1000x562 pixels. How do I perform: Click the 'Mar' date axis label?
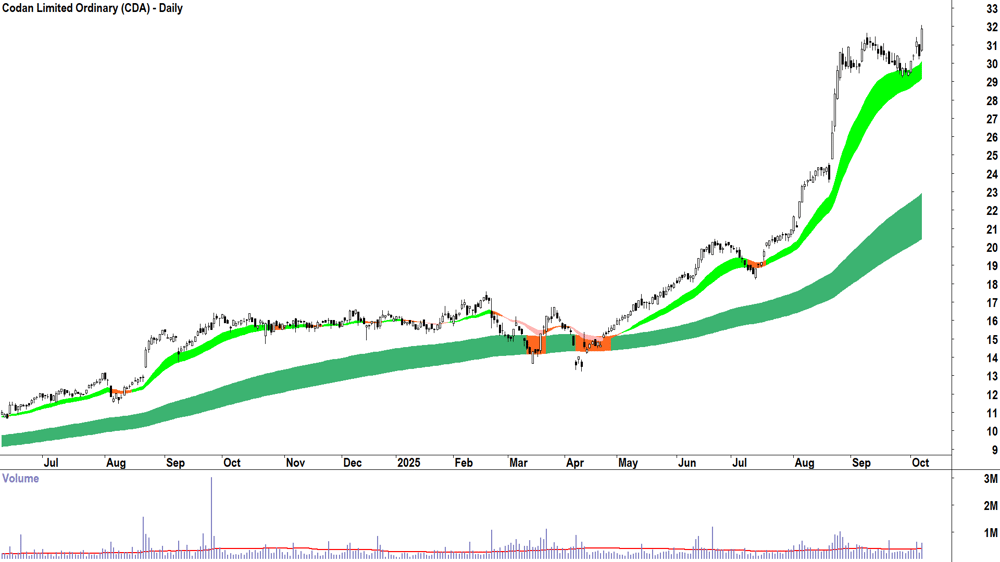click(518, 462)
